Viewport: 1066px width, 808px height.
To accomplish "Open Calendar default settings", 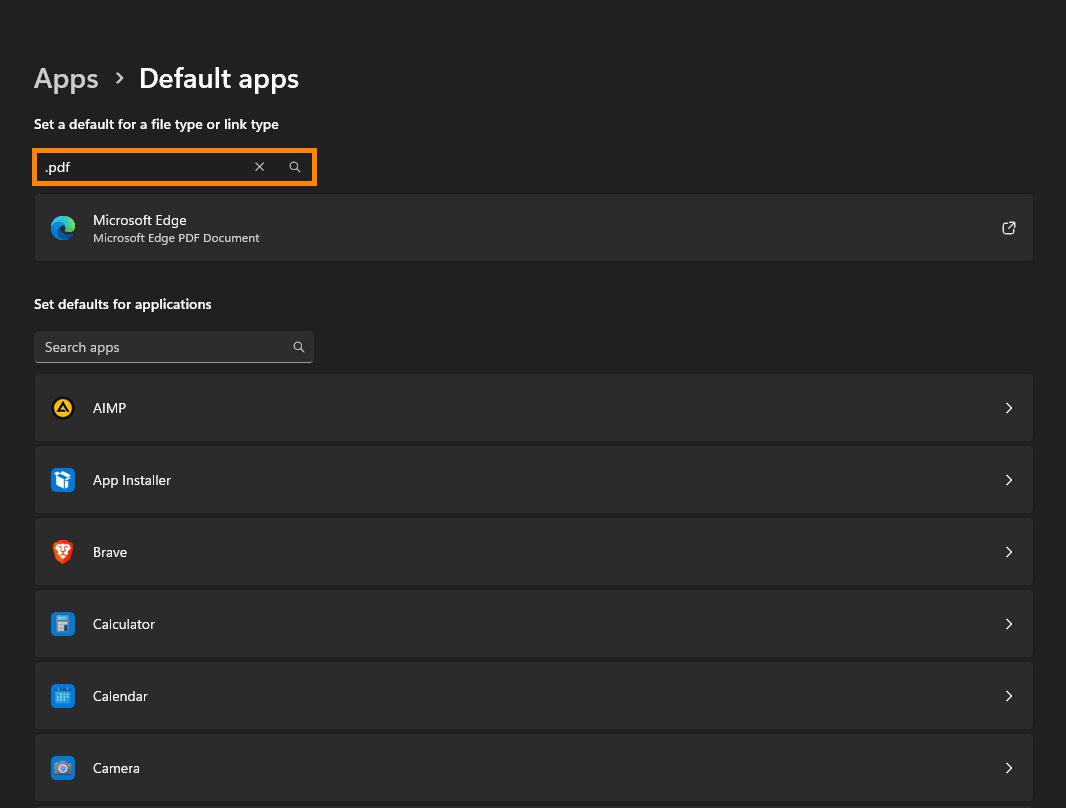I will tap(534, 696).
